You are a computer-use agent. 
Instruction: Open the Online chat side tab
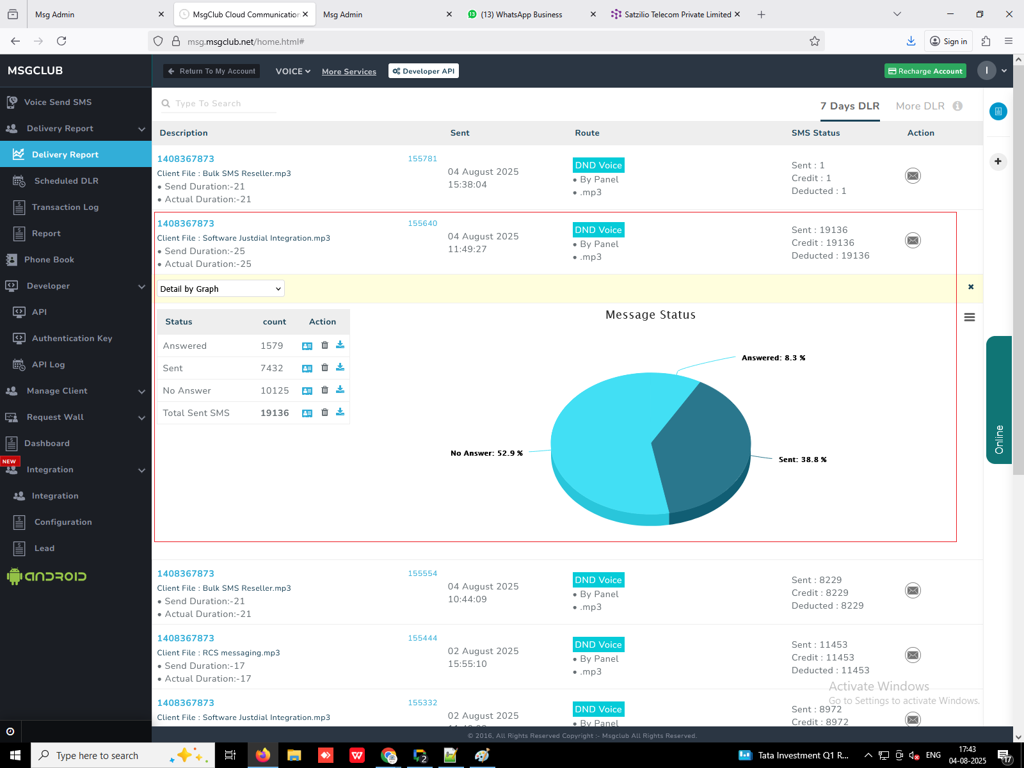pyautogui.click(x=999, y=400)
